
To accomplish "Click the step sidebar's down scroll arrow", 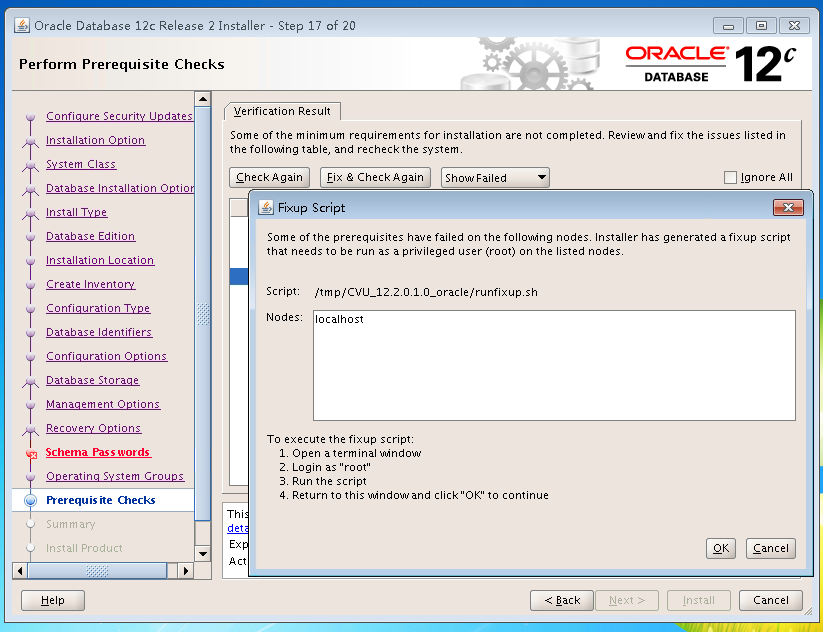I will [203, 554].
